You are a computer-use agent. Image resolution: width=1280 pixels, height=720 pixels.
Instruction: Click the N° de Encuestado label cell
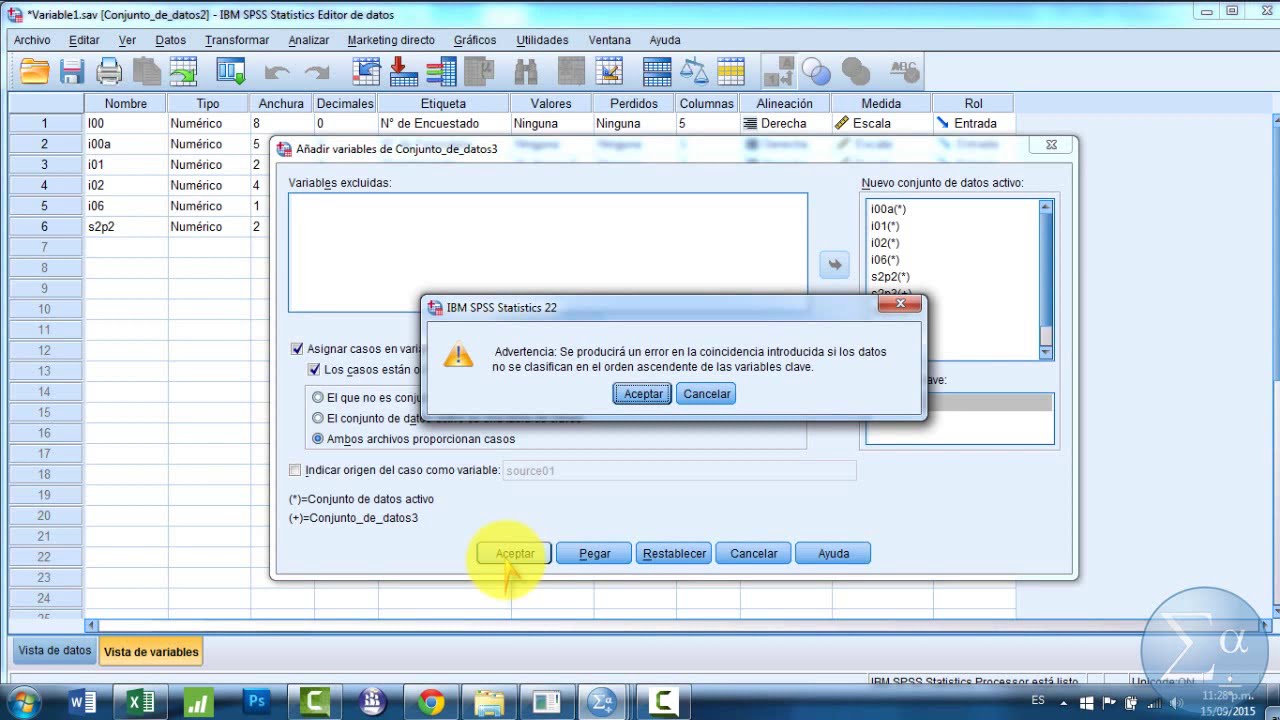tap(444, 124)
